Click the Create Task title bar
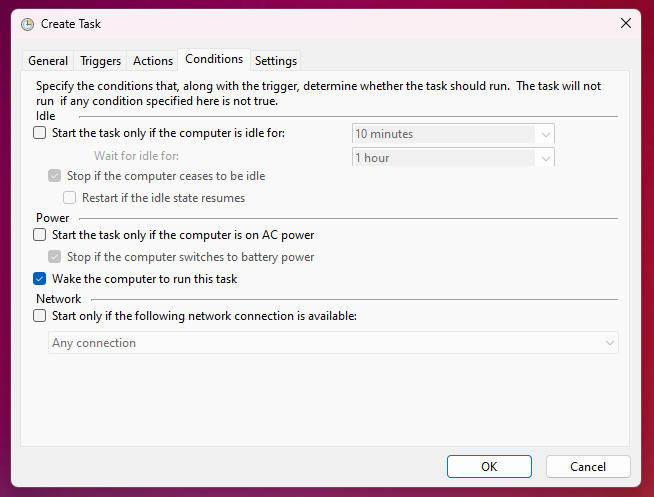The width and height of the screenshot is (654, 497). pyautogui.click(x=300, y=23)
